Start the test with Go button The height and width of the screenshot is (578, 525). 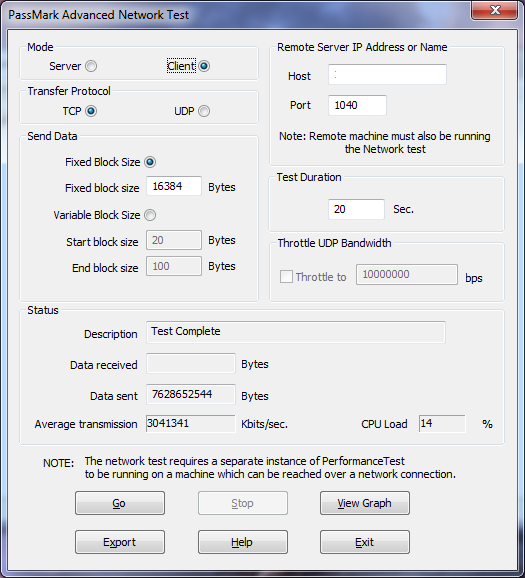(x=120, y=503)
